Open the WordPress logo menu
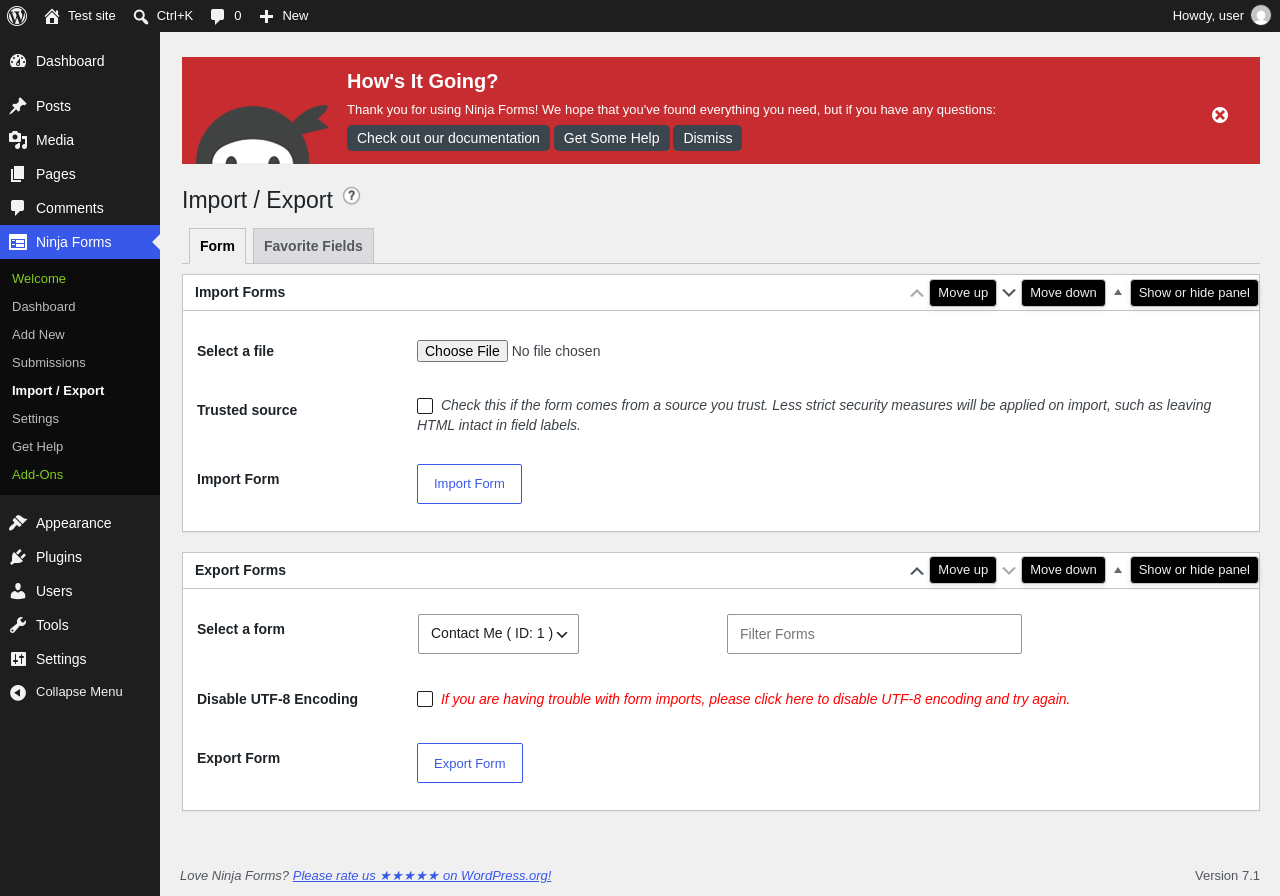The width and height of the screenshot is (1280, 896). point(17,16)
